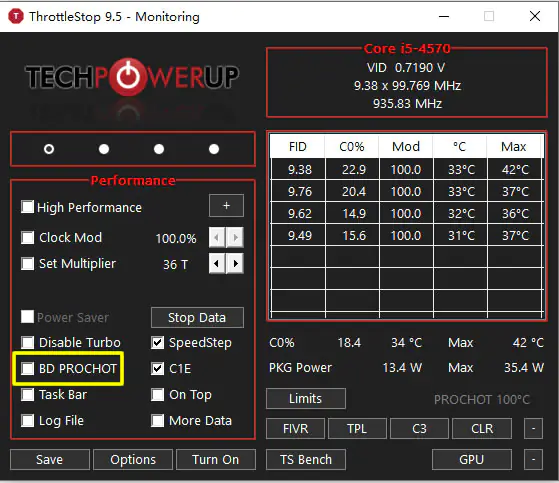Viewport: 559px width, 483px height.
Task: Click the ThrottleStop app icon in title bar
Action: coord(16,16)
